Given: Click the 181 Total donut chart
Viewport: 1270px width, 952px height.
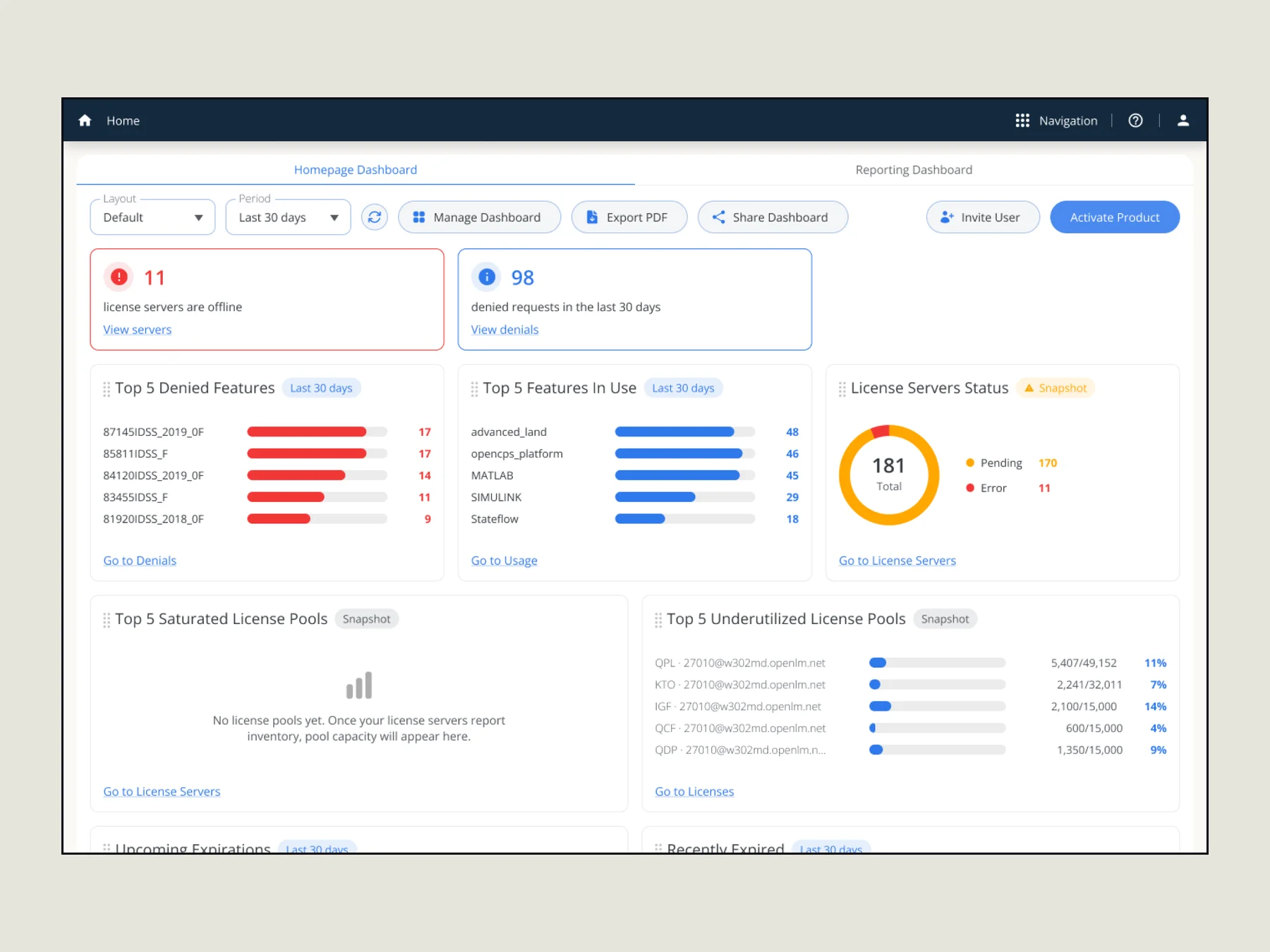Looking at the screenshot, I should point(889,475).
